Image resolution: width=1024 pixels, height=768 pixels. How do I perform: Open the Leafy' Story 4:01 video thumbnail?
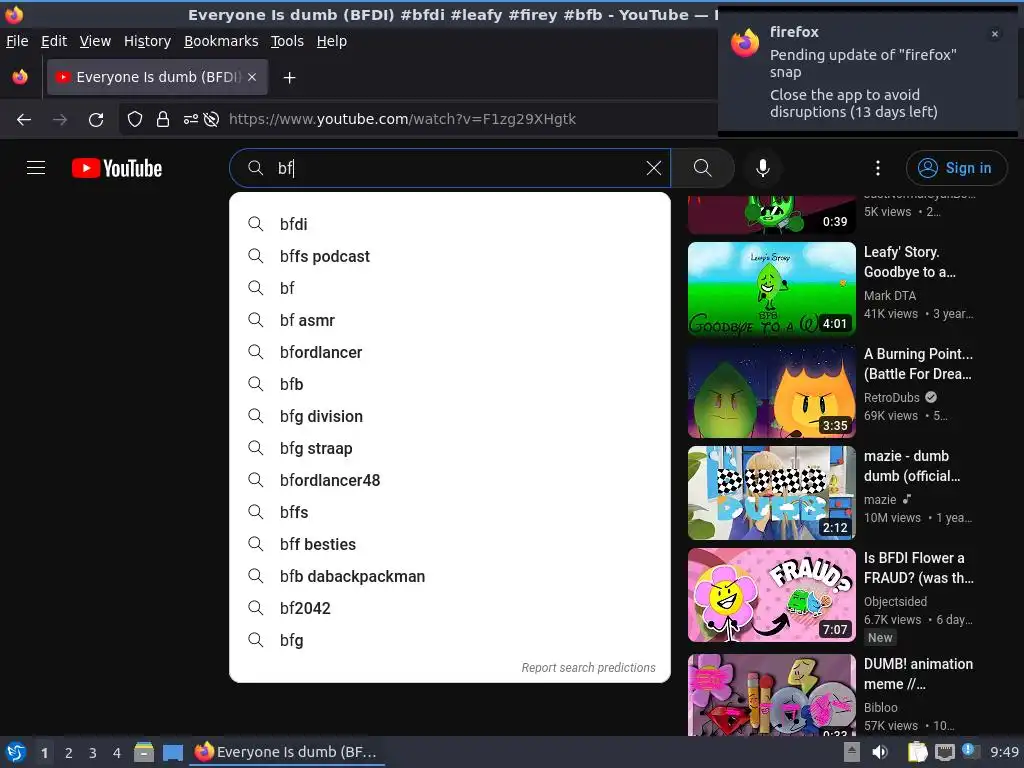pos(771,289)
